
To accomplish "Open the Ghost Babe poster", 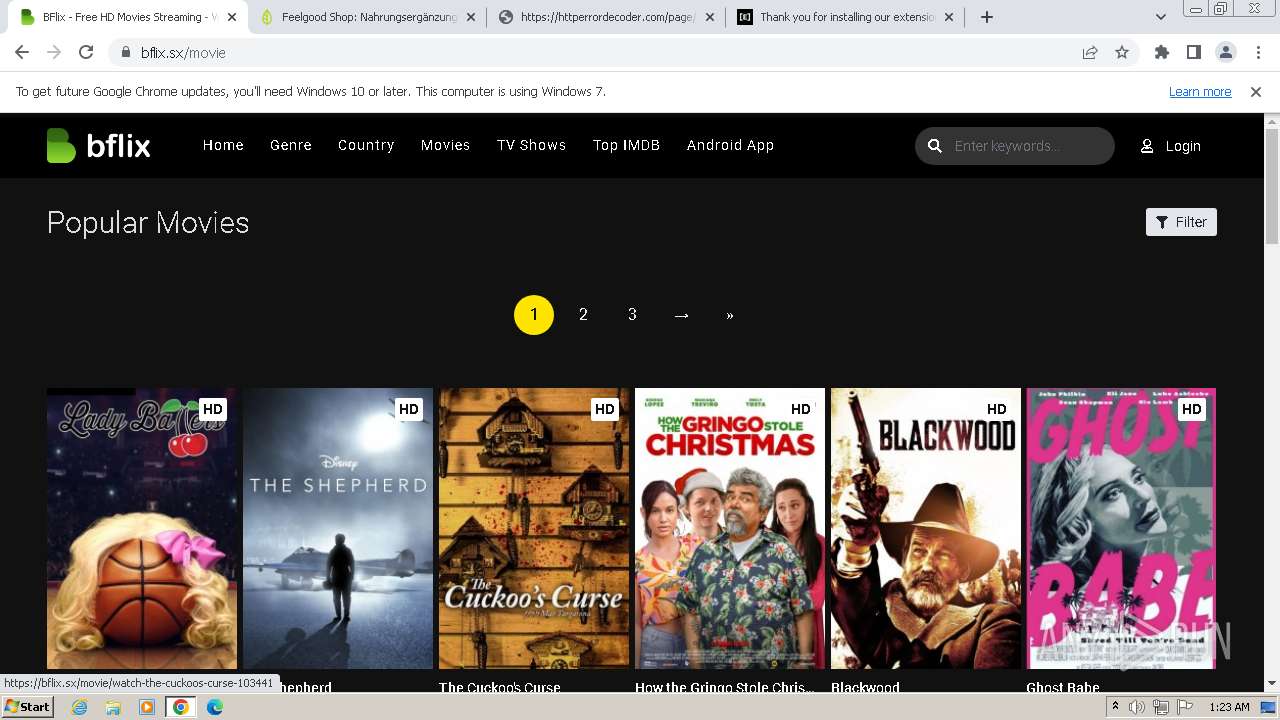I will click(1121, 529).
